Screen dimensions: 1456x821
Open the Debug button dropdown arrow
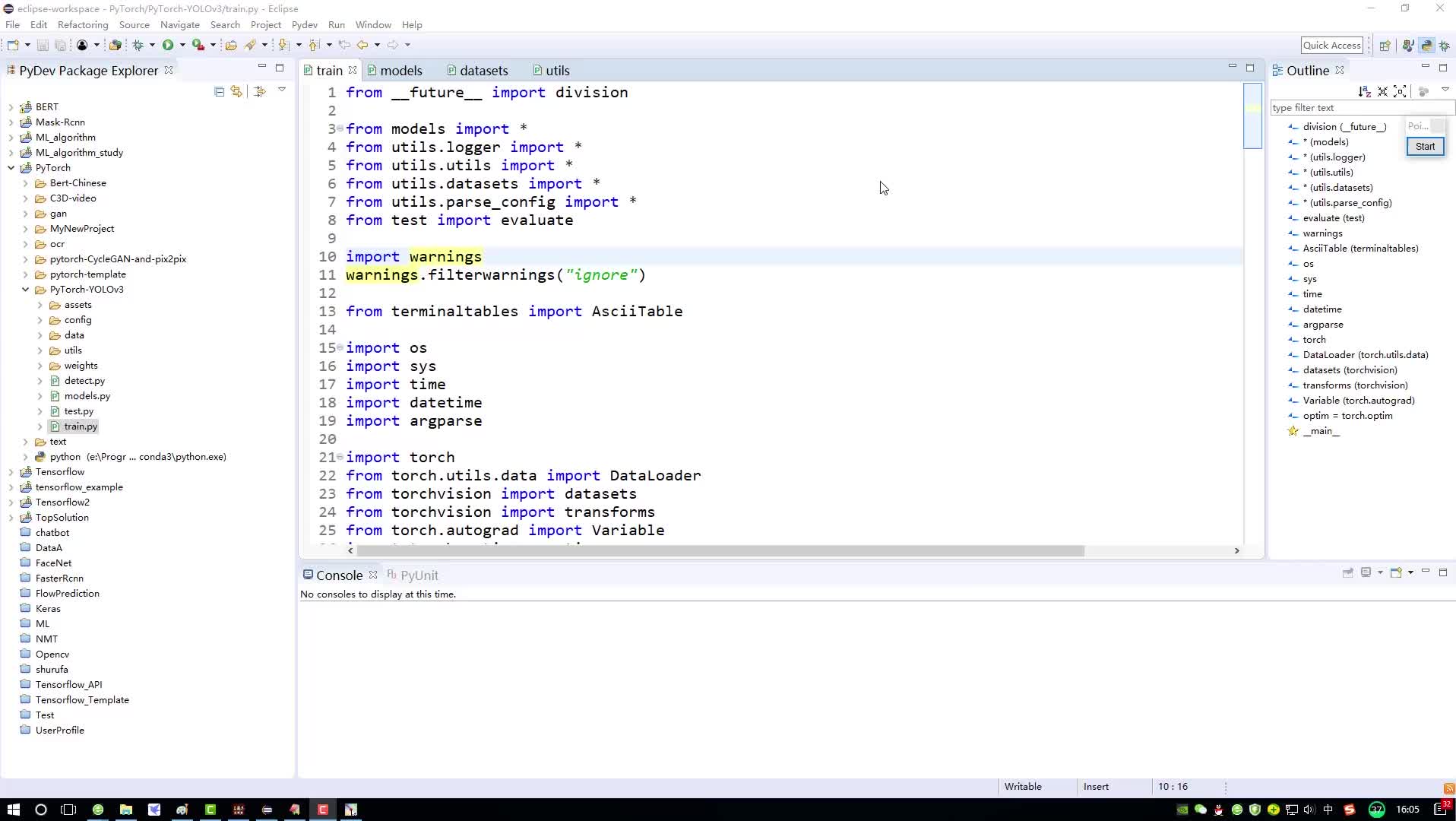pyautogui.click(x=152, y=45)
